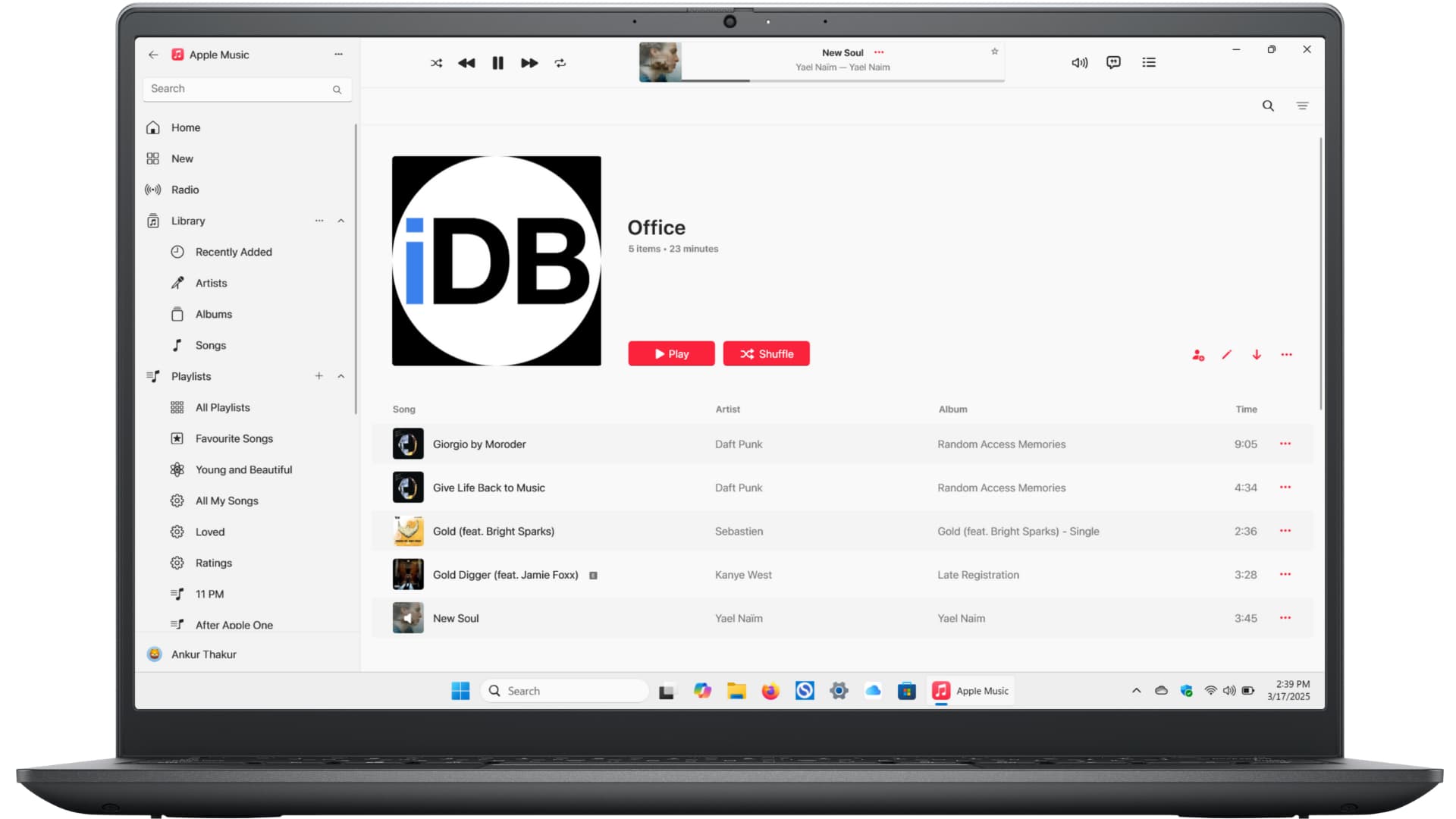Go back using the arrow beside Apple Music
This screenshot has width=1456, height=819.
click(x=153, y=55)
